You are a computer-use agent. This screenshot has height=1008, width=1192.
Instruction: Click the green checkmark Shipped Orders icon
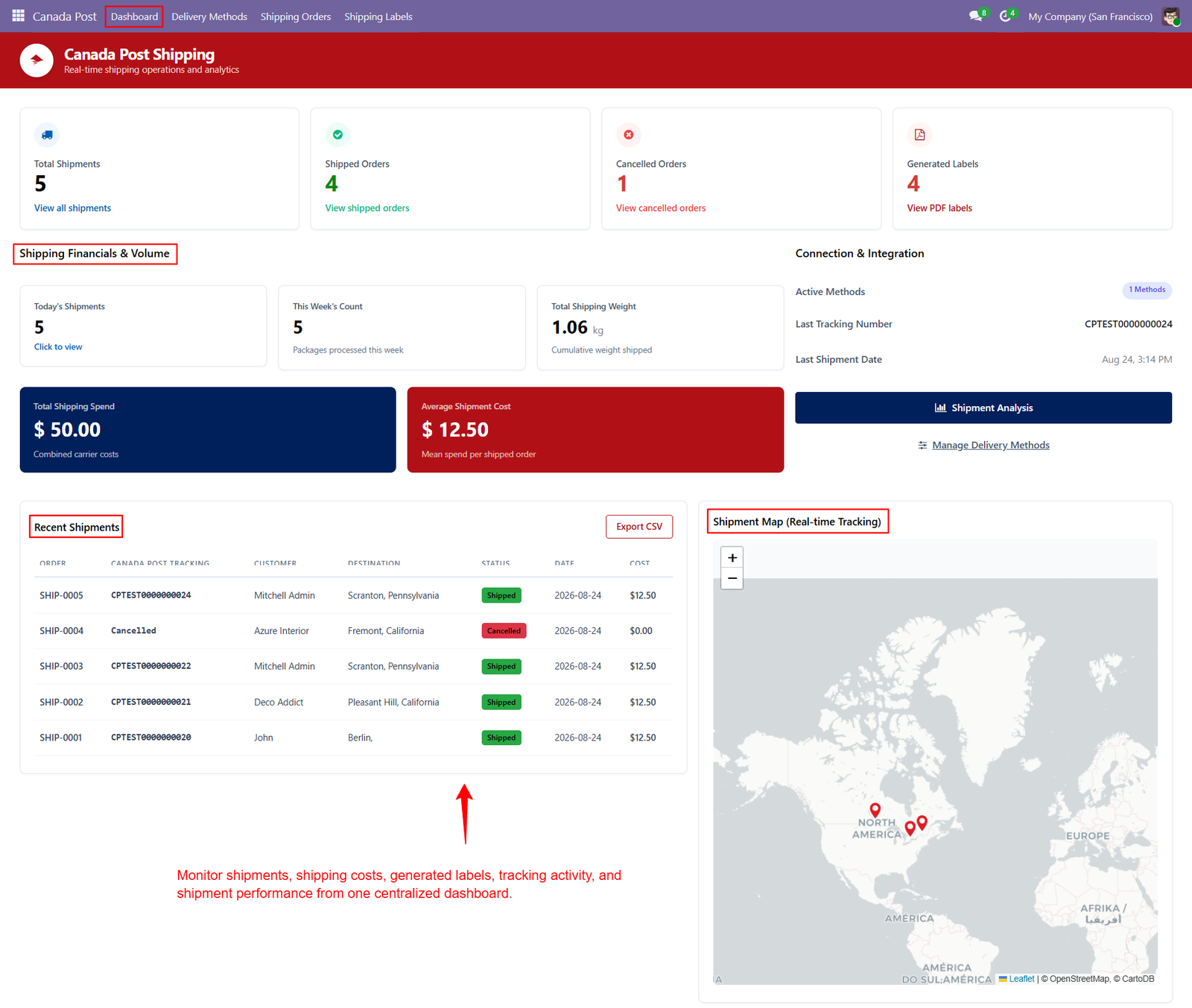pos(337,135)
